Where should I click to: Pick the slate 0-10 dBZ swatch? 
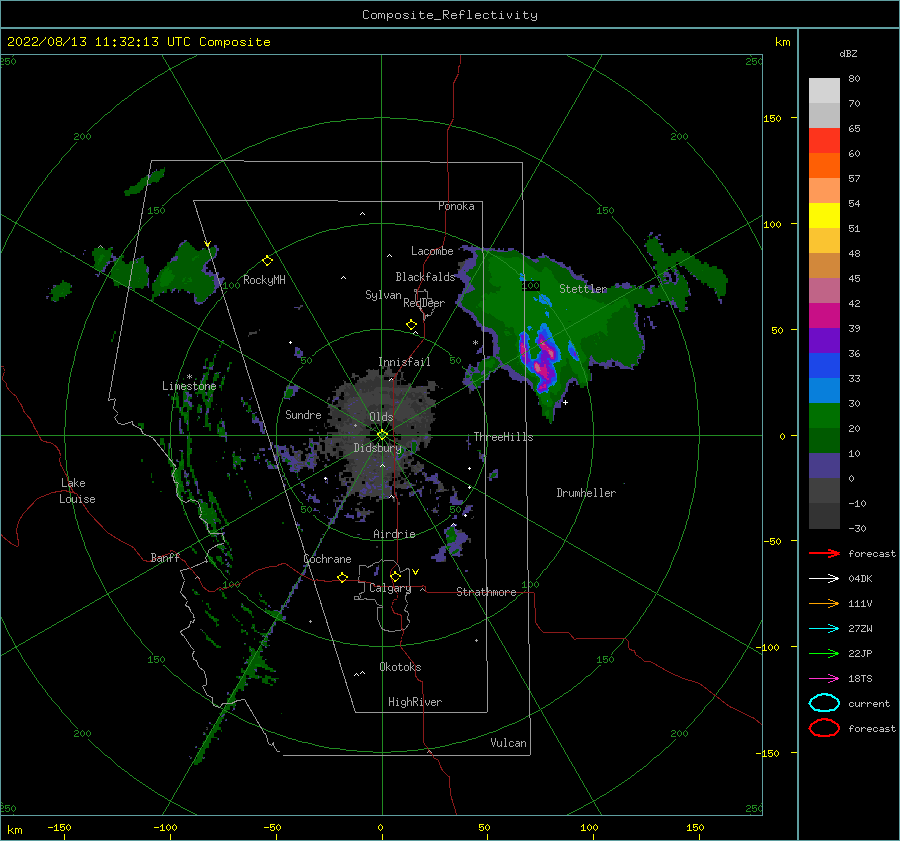point(824,465)
